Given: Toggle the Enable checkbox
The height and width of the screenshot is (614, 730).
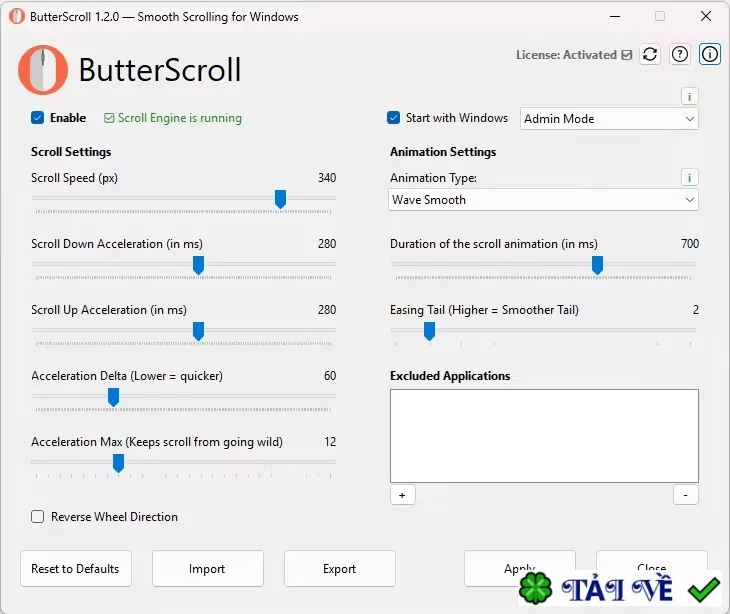Looking at the screenshot, I should tap(38, 118).
